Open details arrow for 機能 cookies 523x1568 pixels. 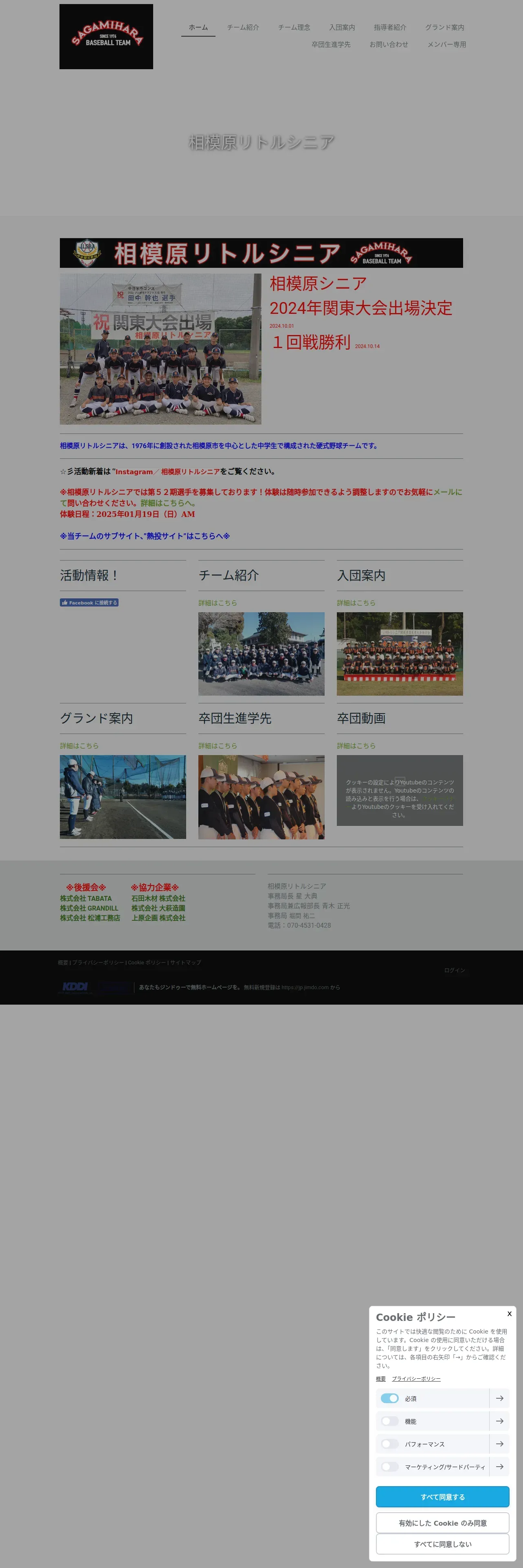click(x=499, y=1421)
